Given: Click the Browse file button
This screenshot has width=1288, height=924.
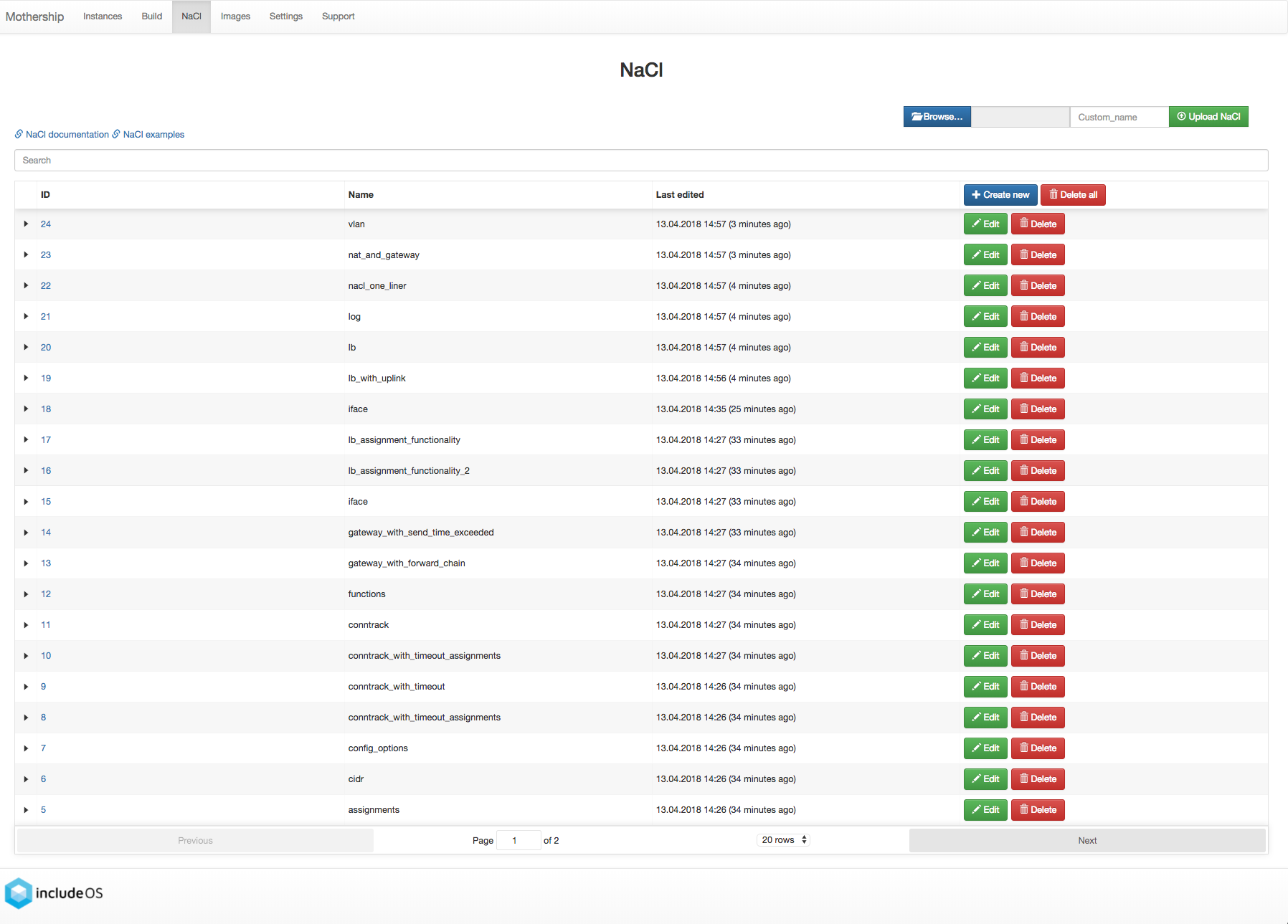Looking at the screenshot, I should [937, 117].
